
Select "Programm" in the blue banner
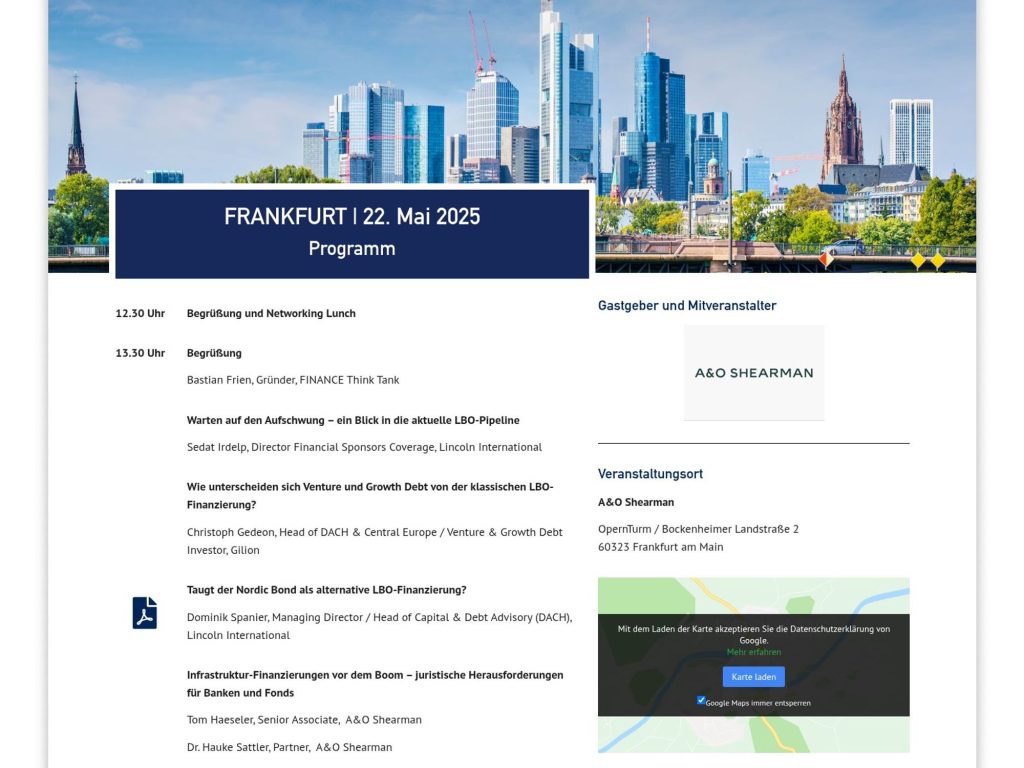[x=351, y=248]
